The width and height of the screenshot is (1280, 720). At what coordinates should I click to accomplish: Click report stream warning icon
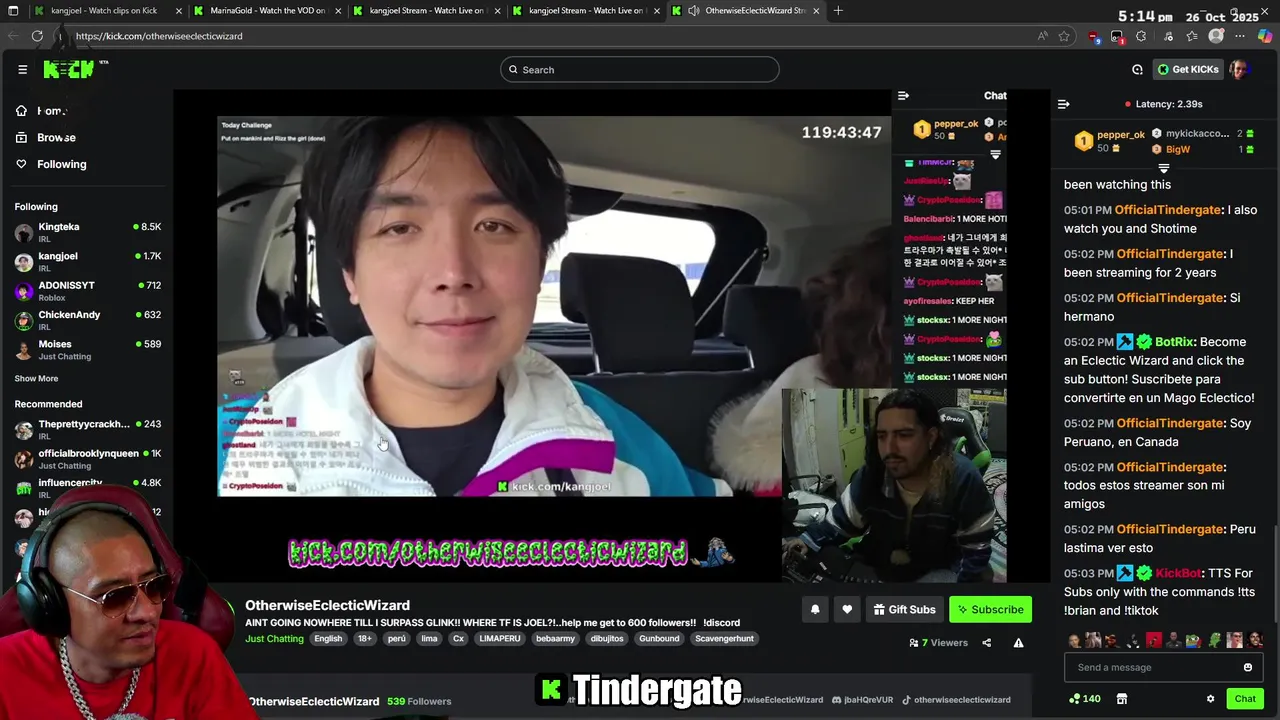[1018, 643]
